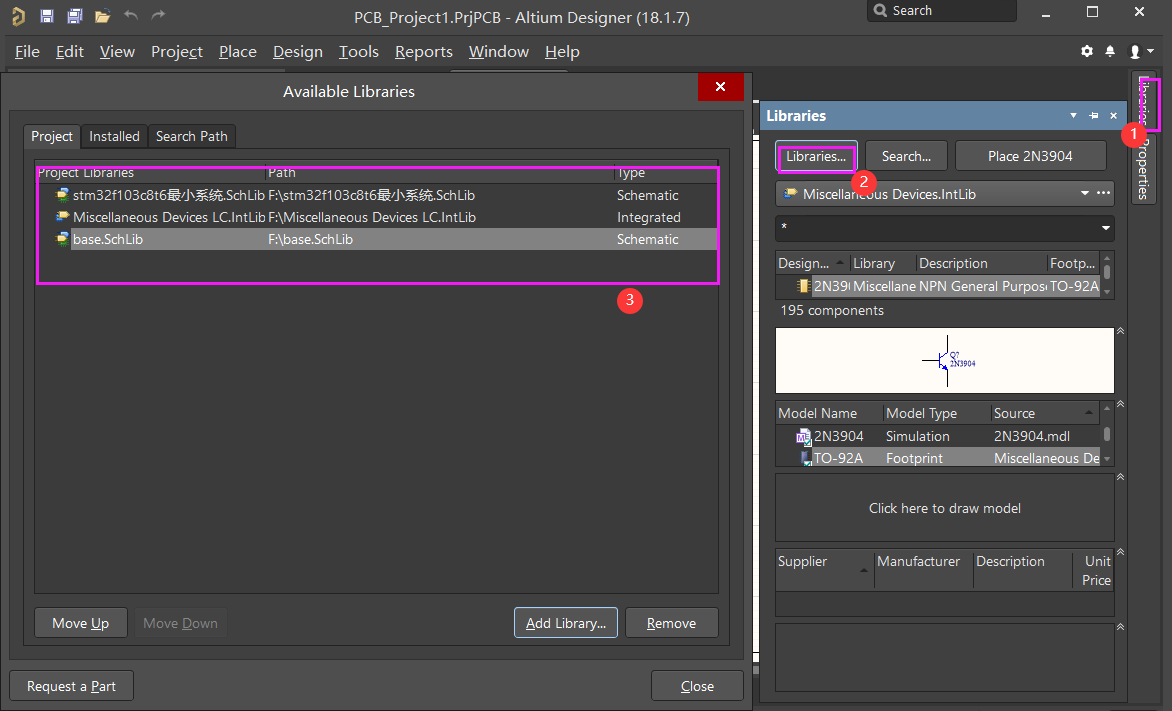Collapse the draw model preview section

(x=1120, y=476)
